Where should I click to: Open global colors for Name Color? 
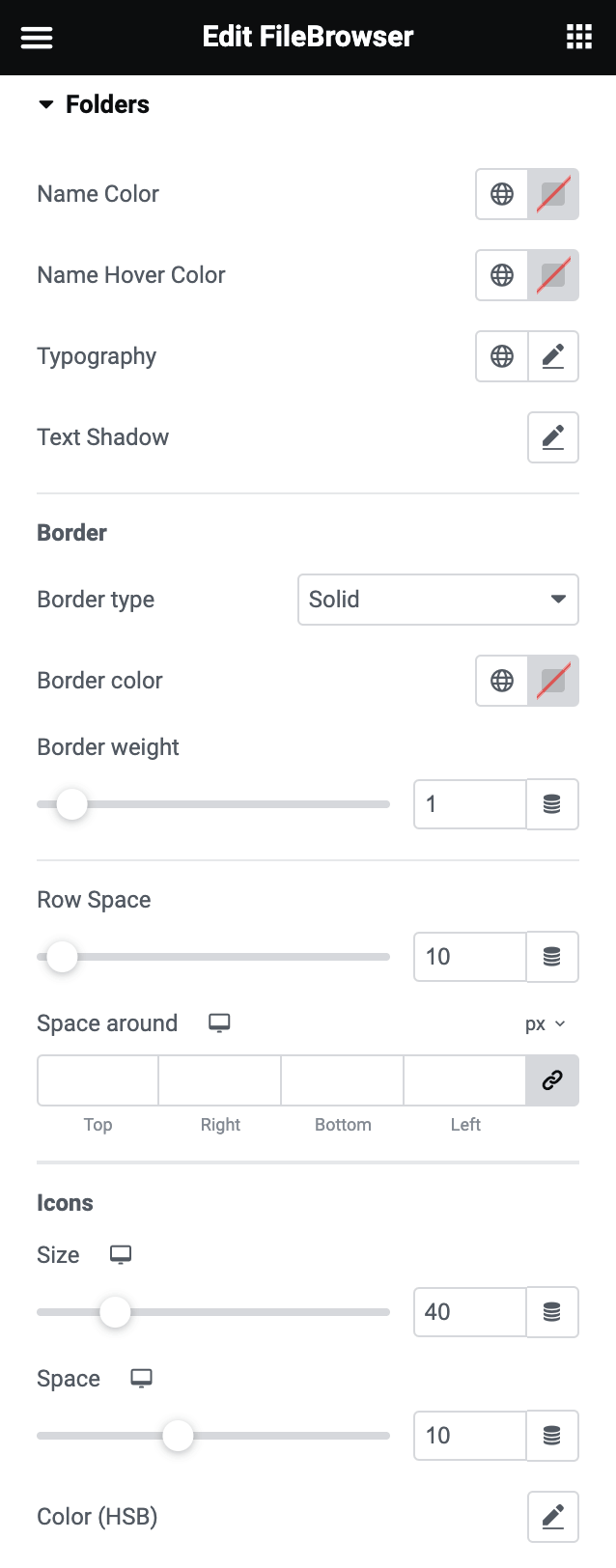[501, 194]
